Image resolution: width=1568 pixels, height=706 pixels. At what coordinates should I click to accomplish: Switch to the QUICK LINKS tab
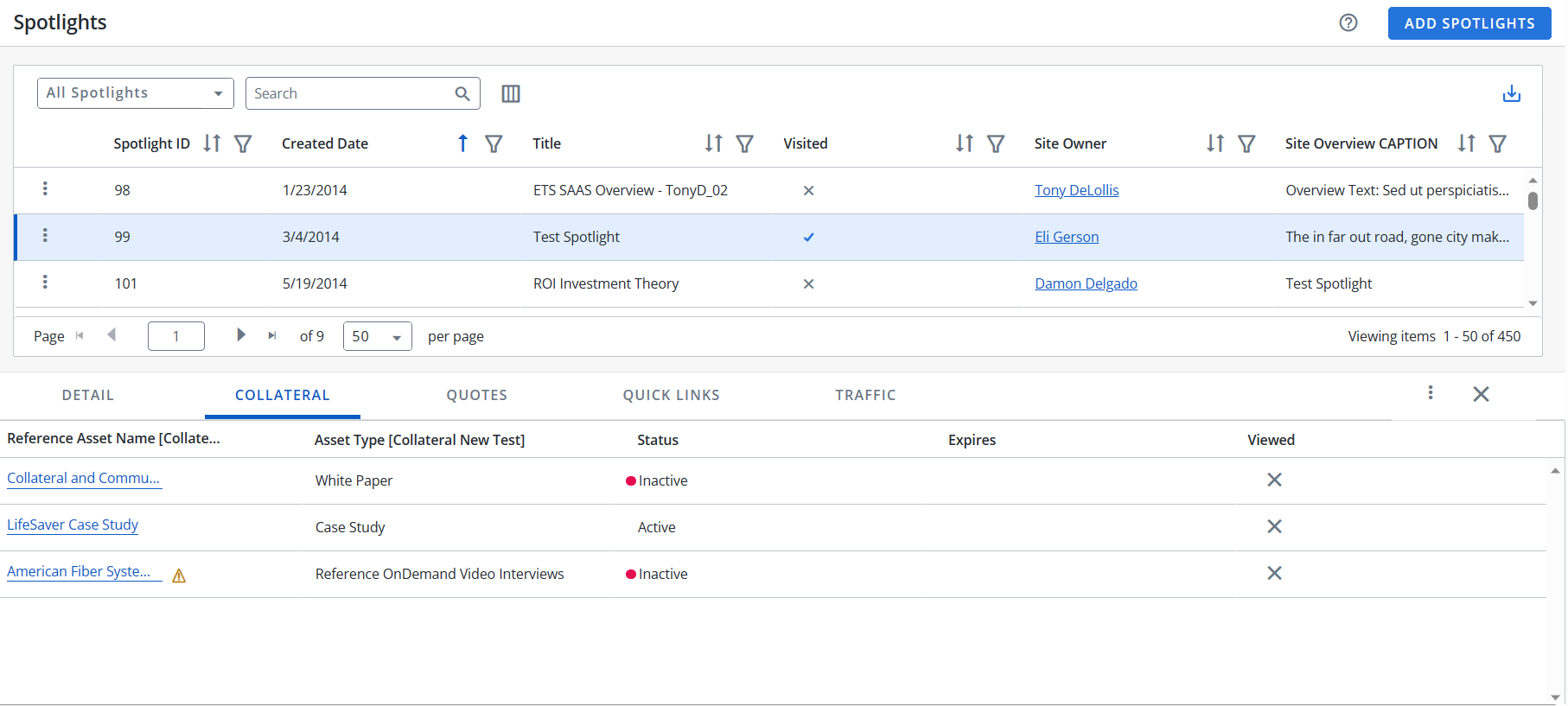(672, 395)
